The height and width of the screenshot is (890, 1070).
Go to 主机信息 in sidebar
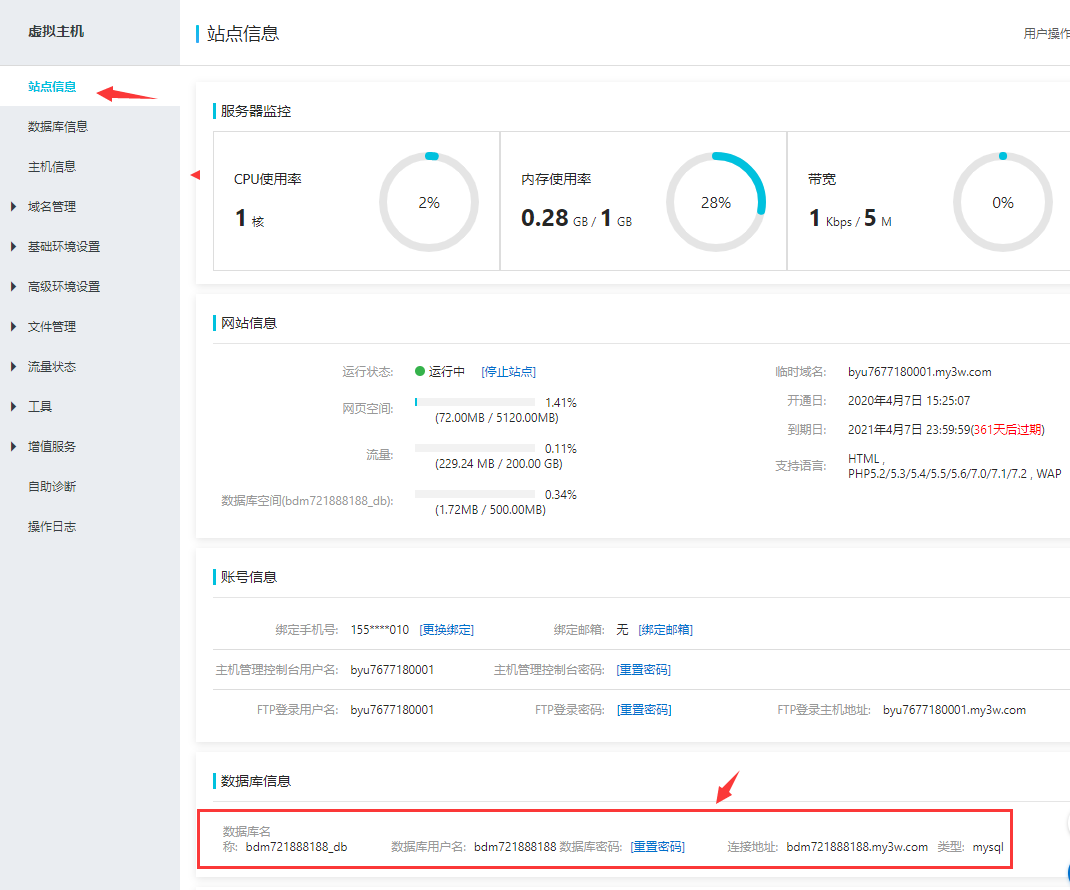point(51,167)
